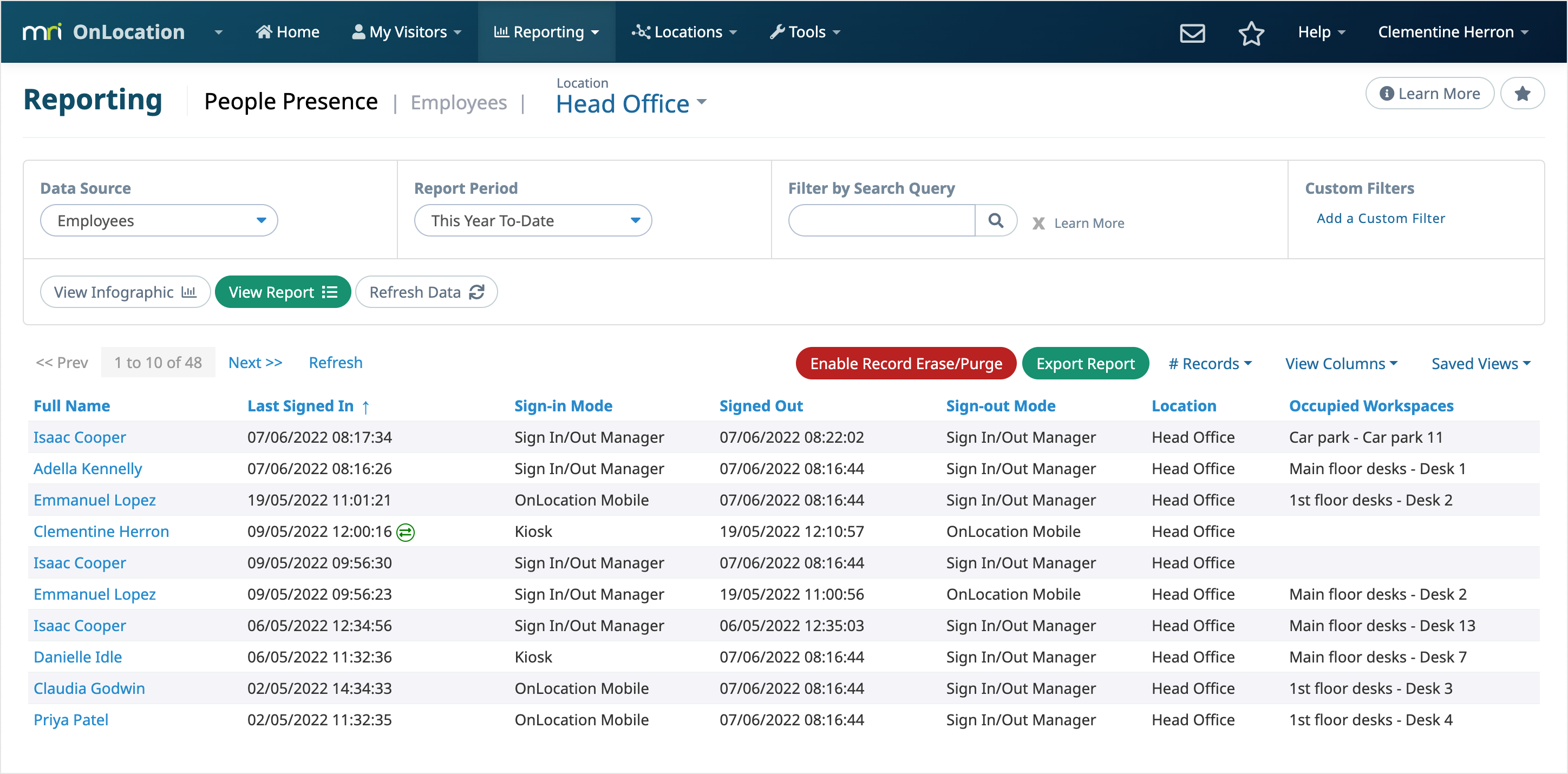This screenshot has width=1568, height=774.
Task: Click the Refresh Data button
Action: (x=426, y=292)
